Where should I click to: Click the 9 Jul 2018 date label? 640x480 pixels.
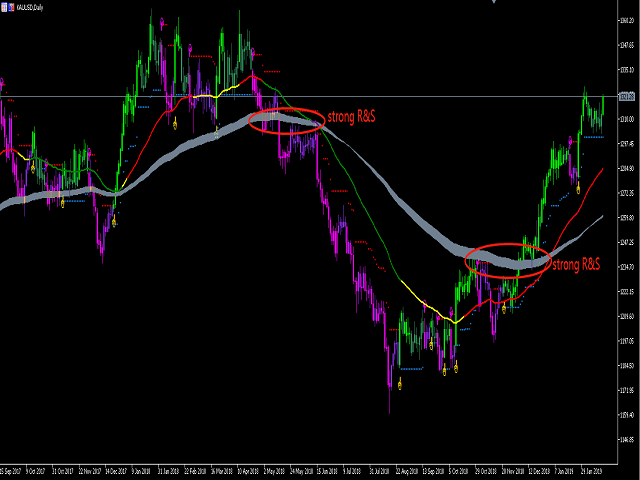coord(352,471)
